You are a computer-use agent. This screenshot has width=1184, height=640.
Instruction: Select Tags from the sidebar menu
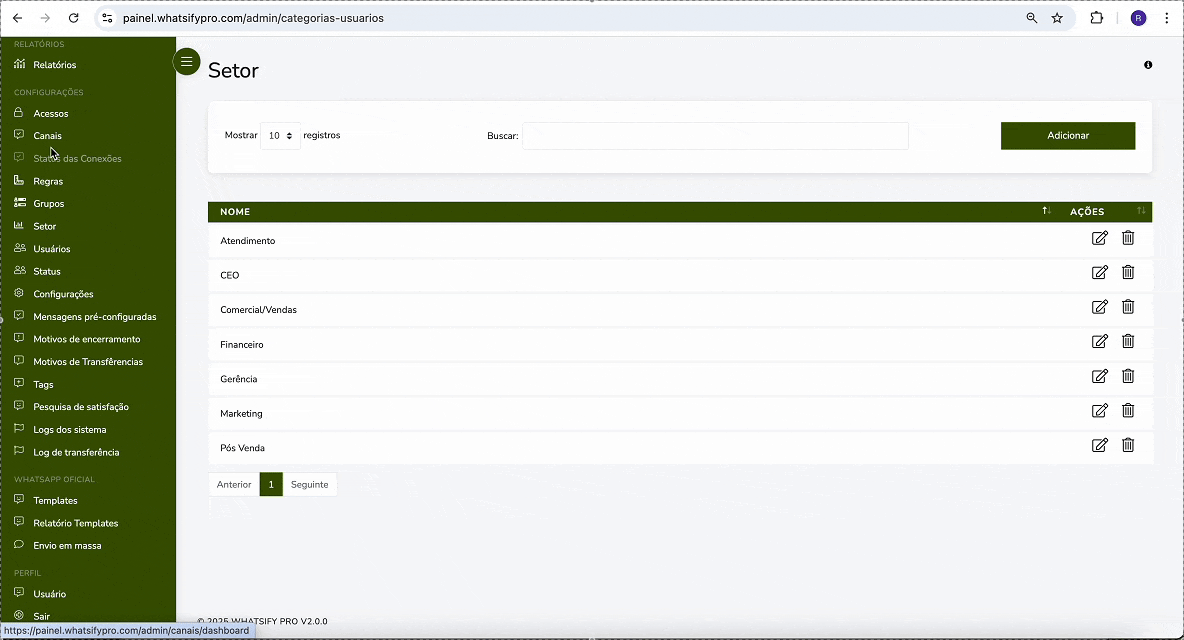pos(43,385)
